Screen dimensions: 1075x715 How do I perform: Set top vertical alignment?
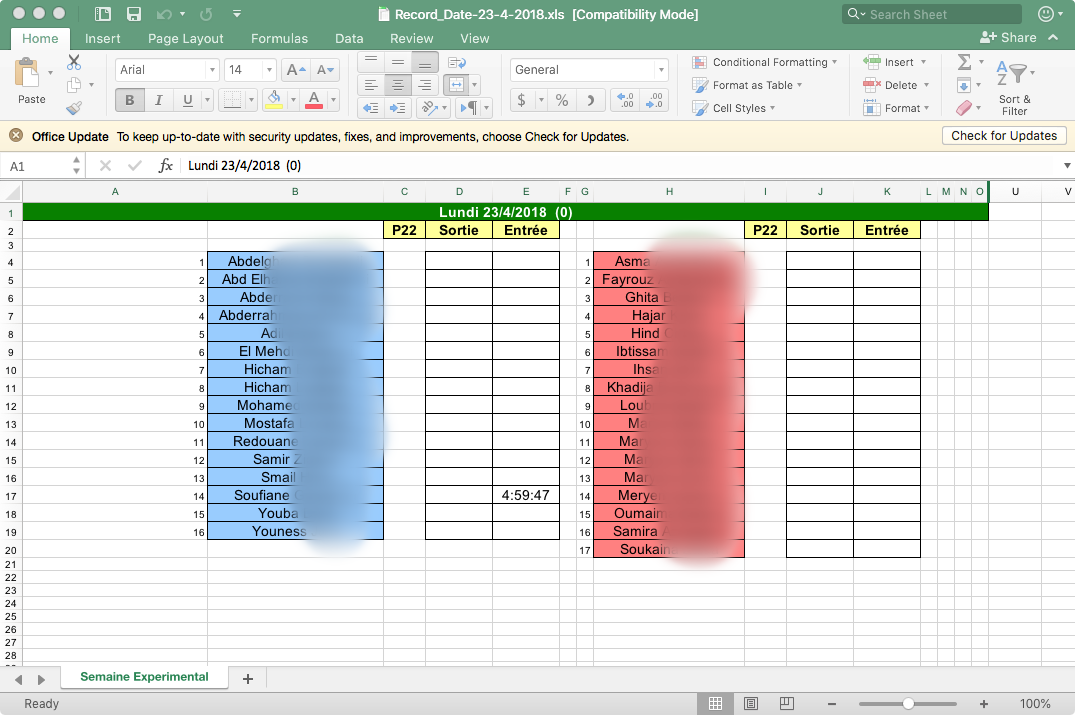pos(371,62)
